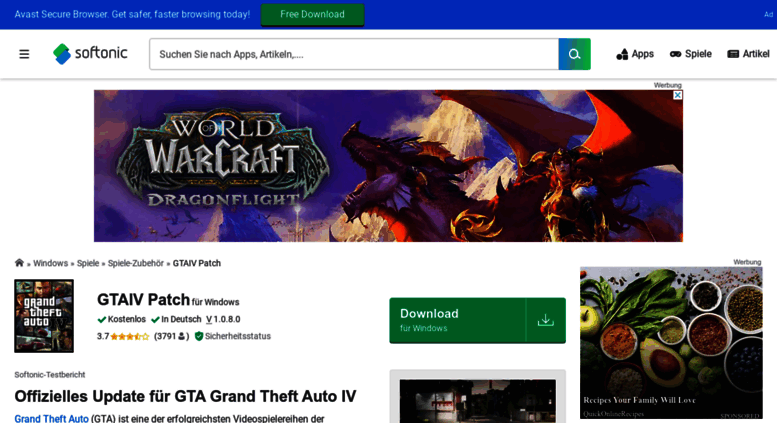
Task: Go to Spiele breadcrumb link
Action: pyautogui.click(x=88, y=263)
